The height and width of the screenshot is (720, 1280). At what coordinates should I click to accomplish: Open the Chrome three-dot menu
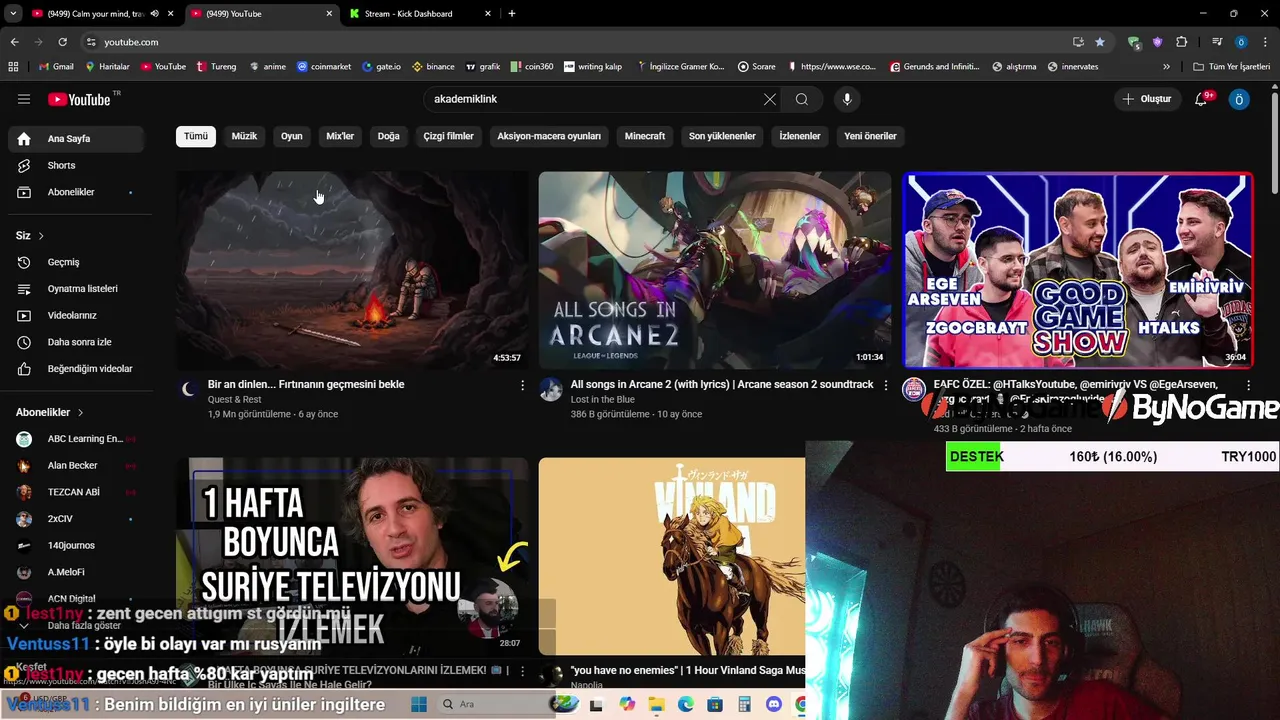[x=1265, y=42]
